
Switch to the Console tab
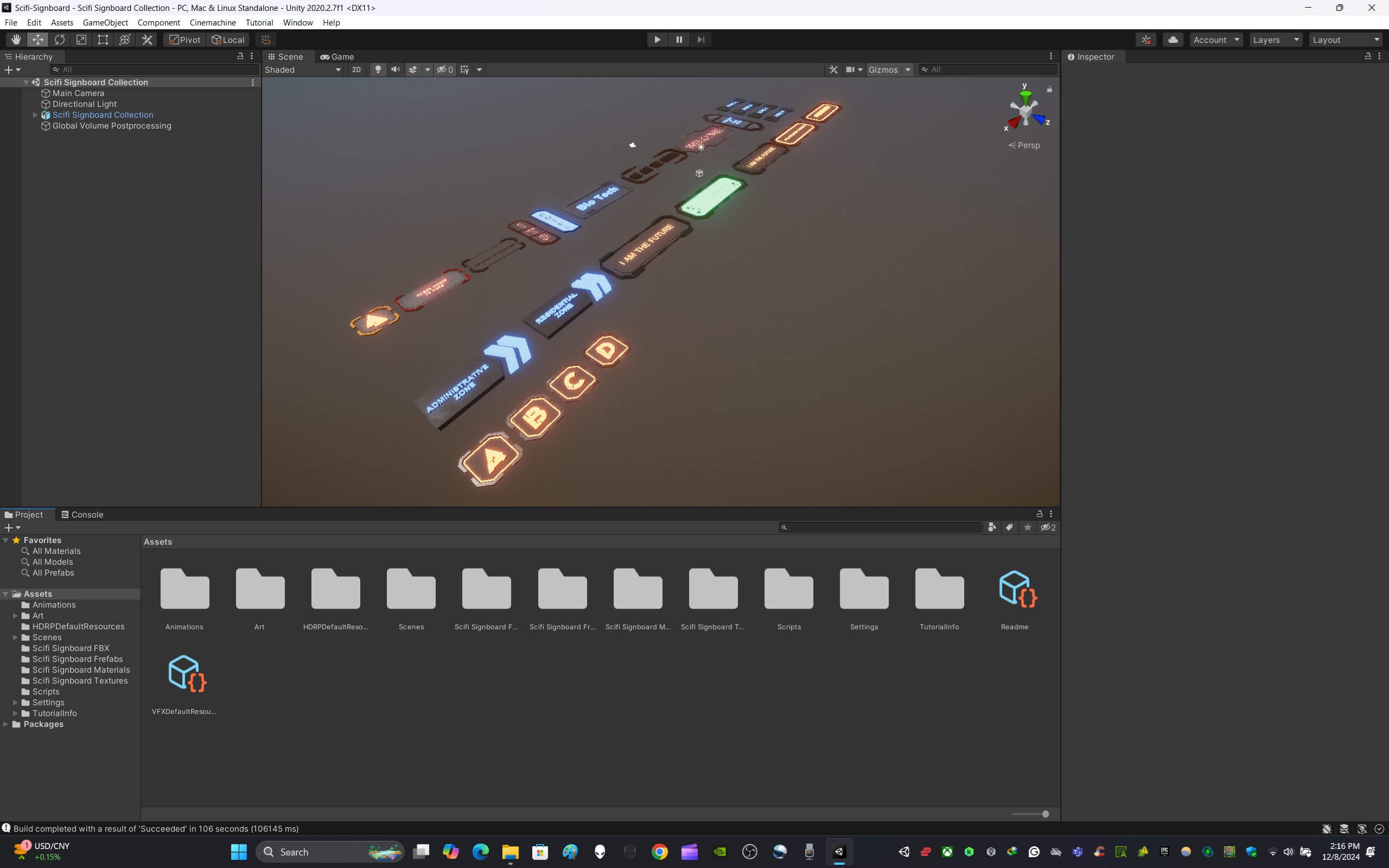82,514
